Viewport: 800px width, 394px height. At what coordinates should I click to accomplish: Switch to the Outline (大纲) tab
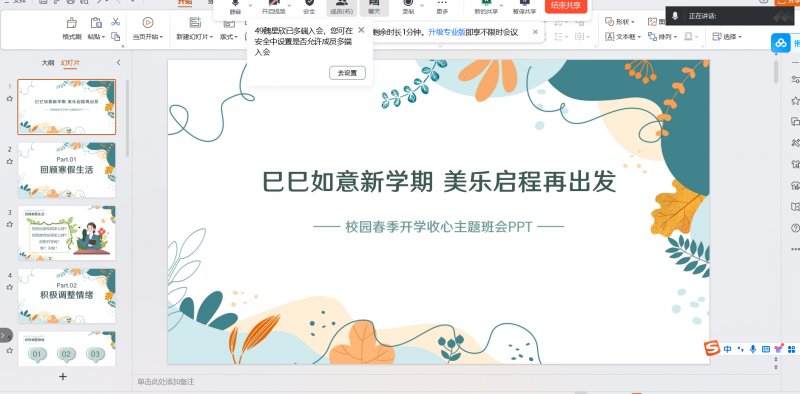[x=47, y=63]
